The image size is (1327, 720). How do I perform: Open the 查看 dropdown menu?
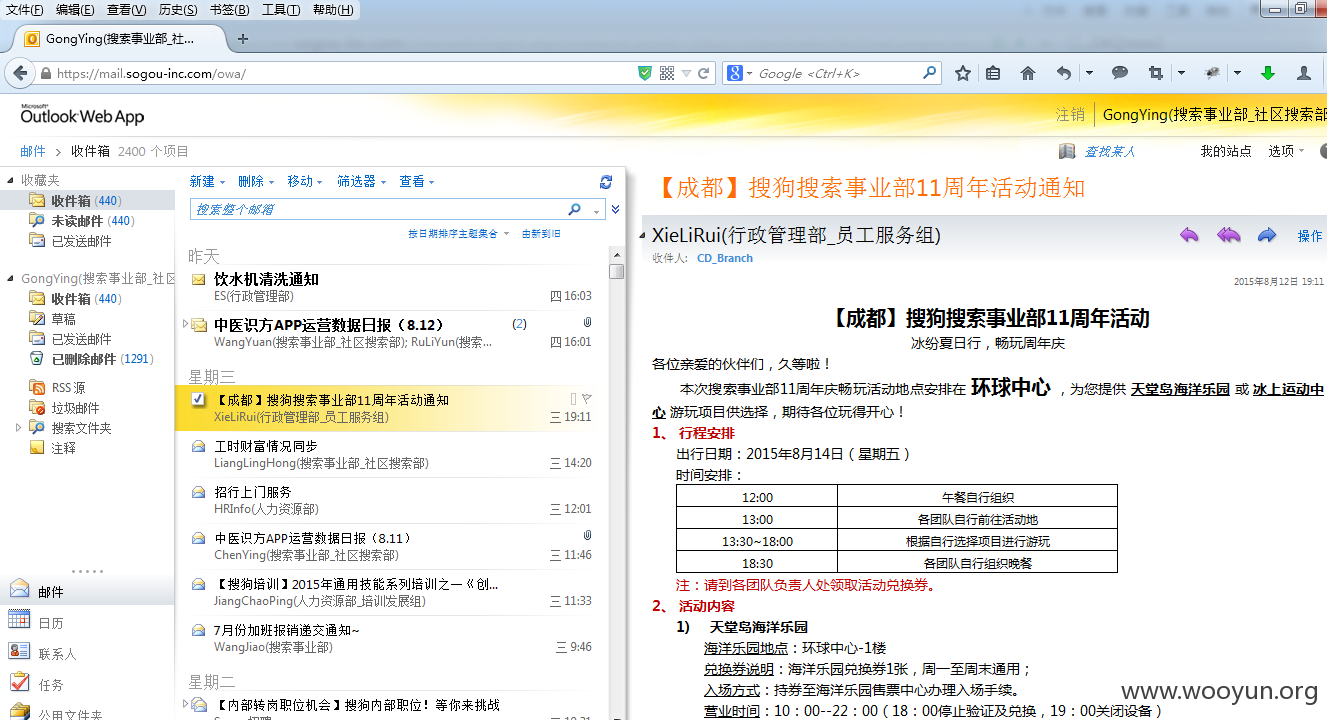click(x=417, y=181)
